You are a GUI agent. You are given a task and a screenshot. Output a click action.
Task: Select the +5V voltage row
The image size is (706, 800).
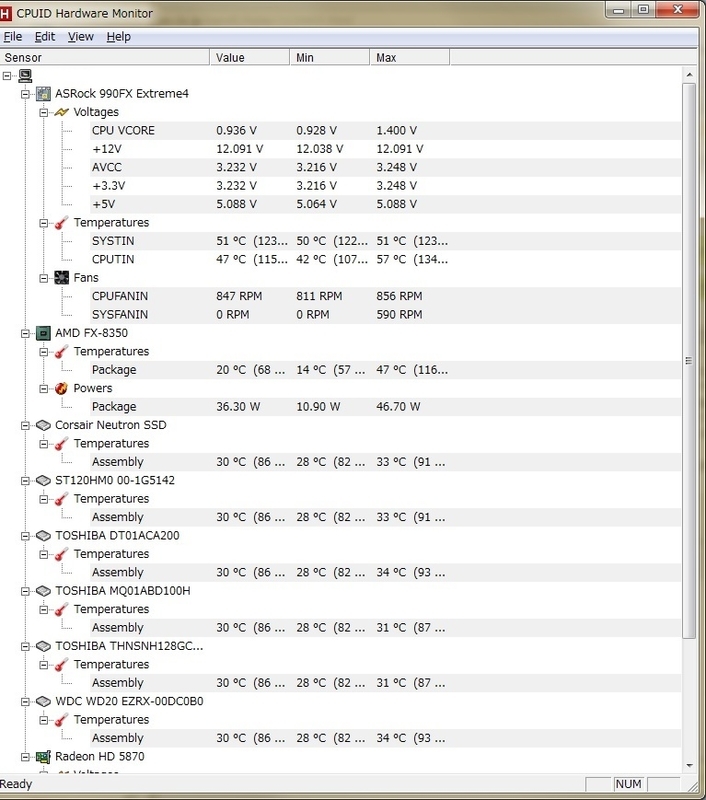click(385, 204)
